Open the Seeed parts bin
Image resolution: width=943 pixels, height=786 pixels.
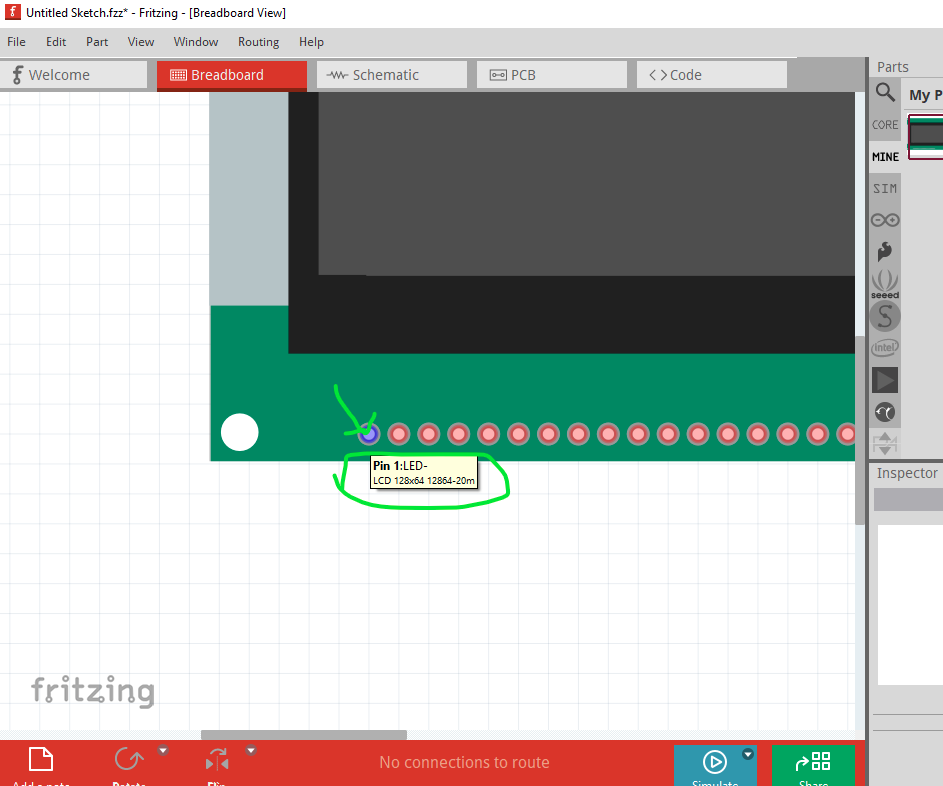[885, 284]
